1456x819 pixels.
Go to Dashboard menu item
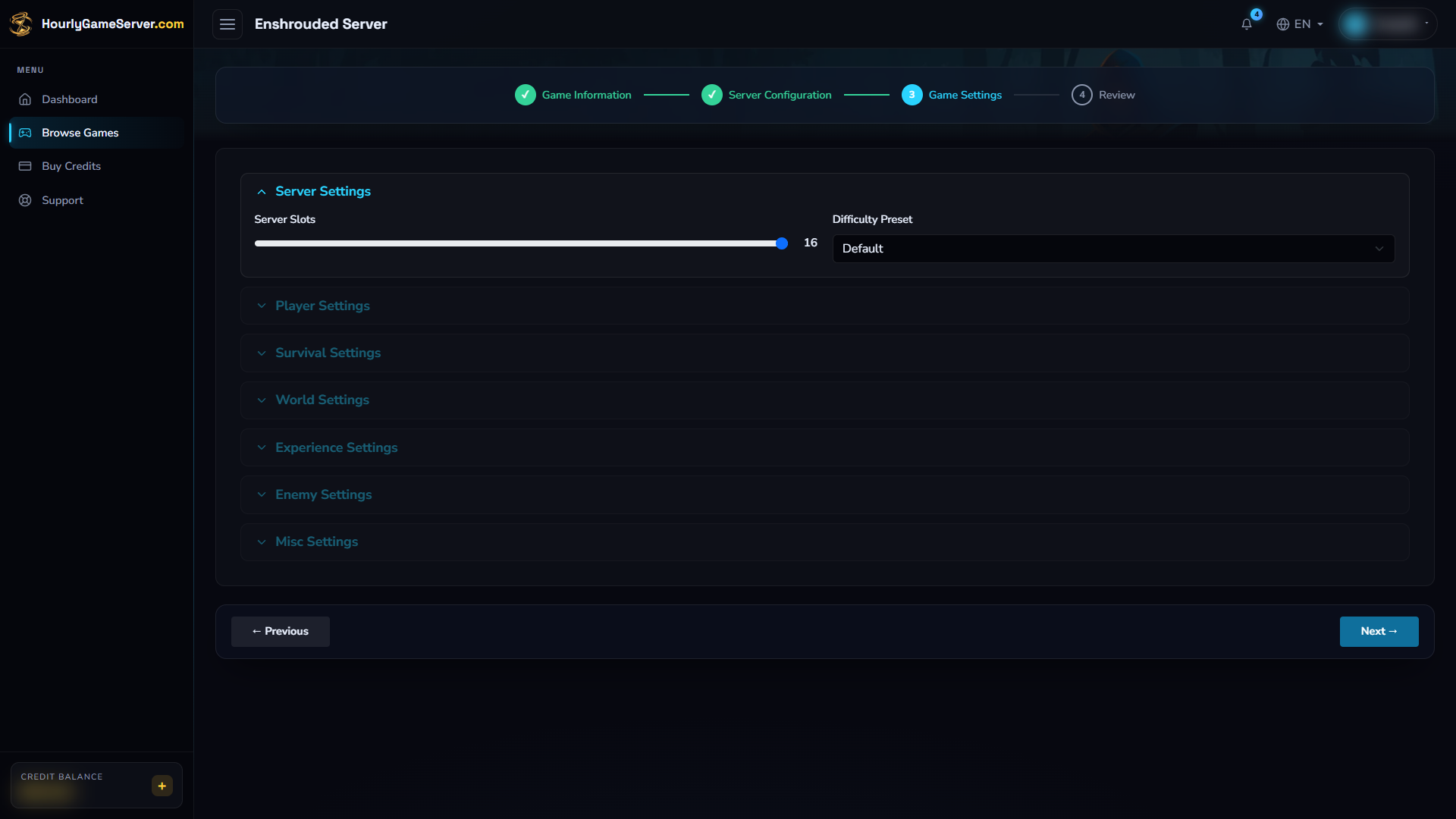click(96, 99)
